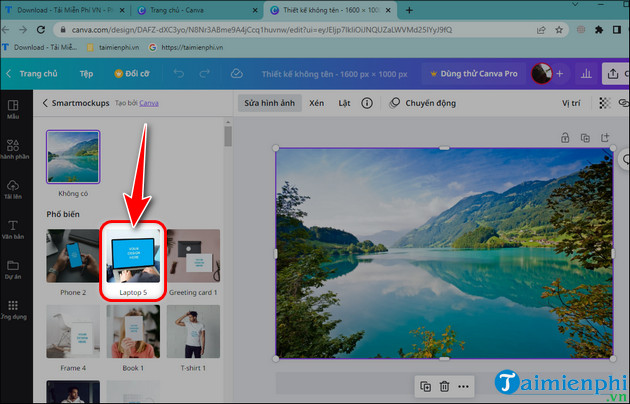Follow the Canva creator link
The image size is (630, 404).
(x=149, y=103)
